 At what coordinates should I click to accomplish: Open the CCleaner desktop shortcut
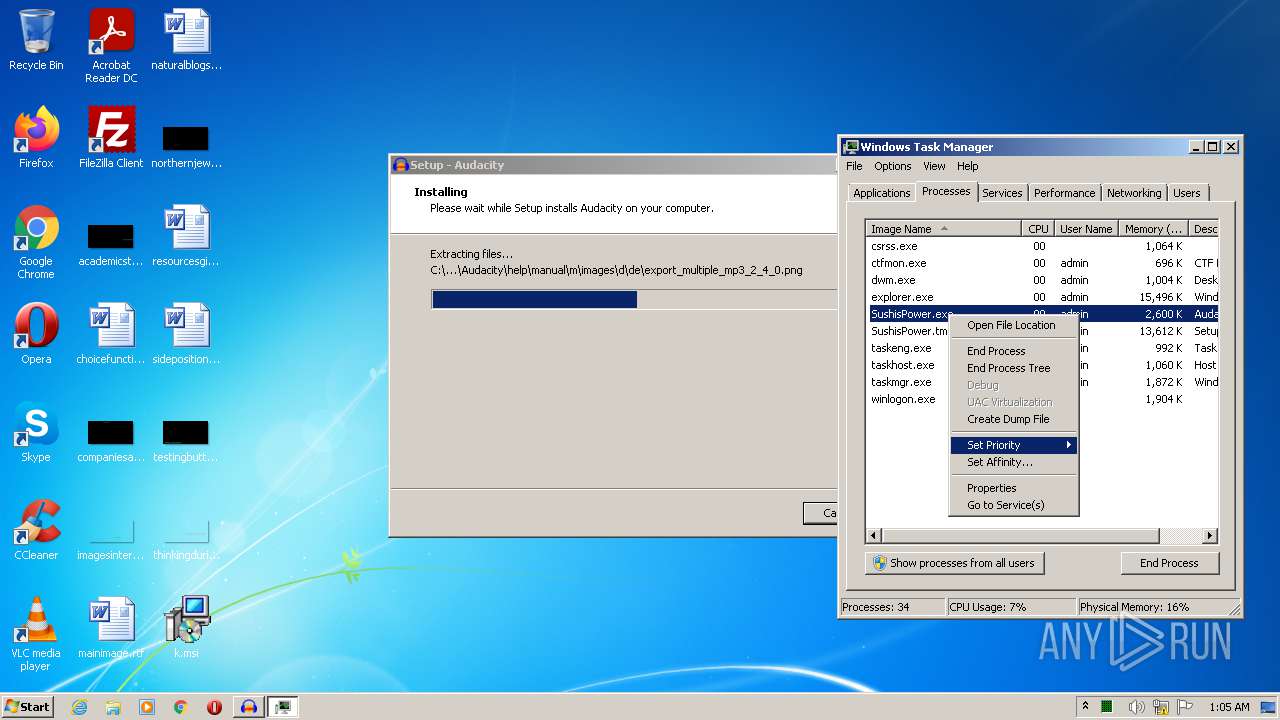pyautogui.click(x=36, y=530)
